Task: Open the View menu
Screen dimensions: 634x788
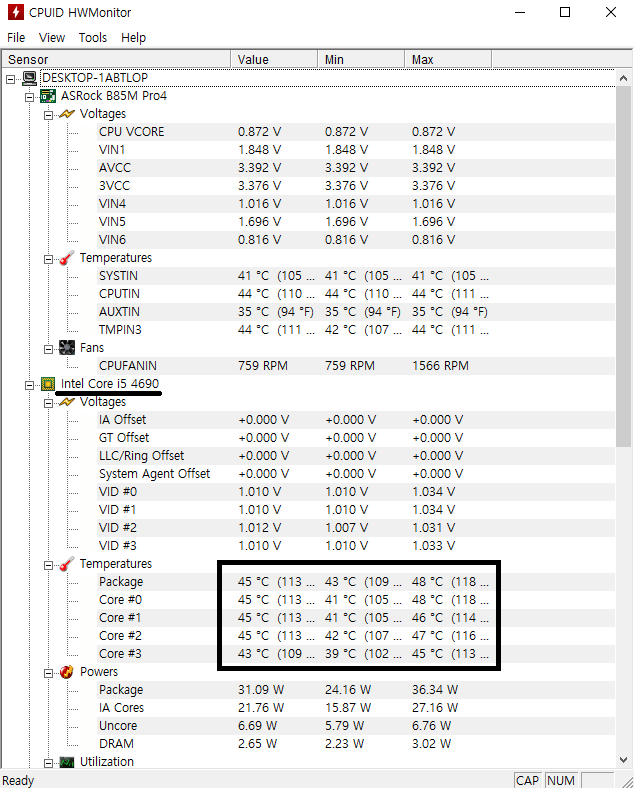Action: 52,38
